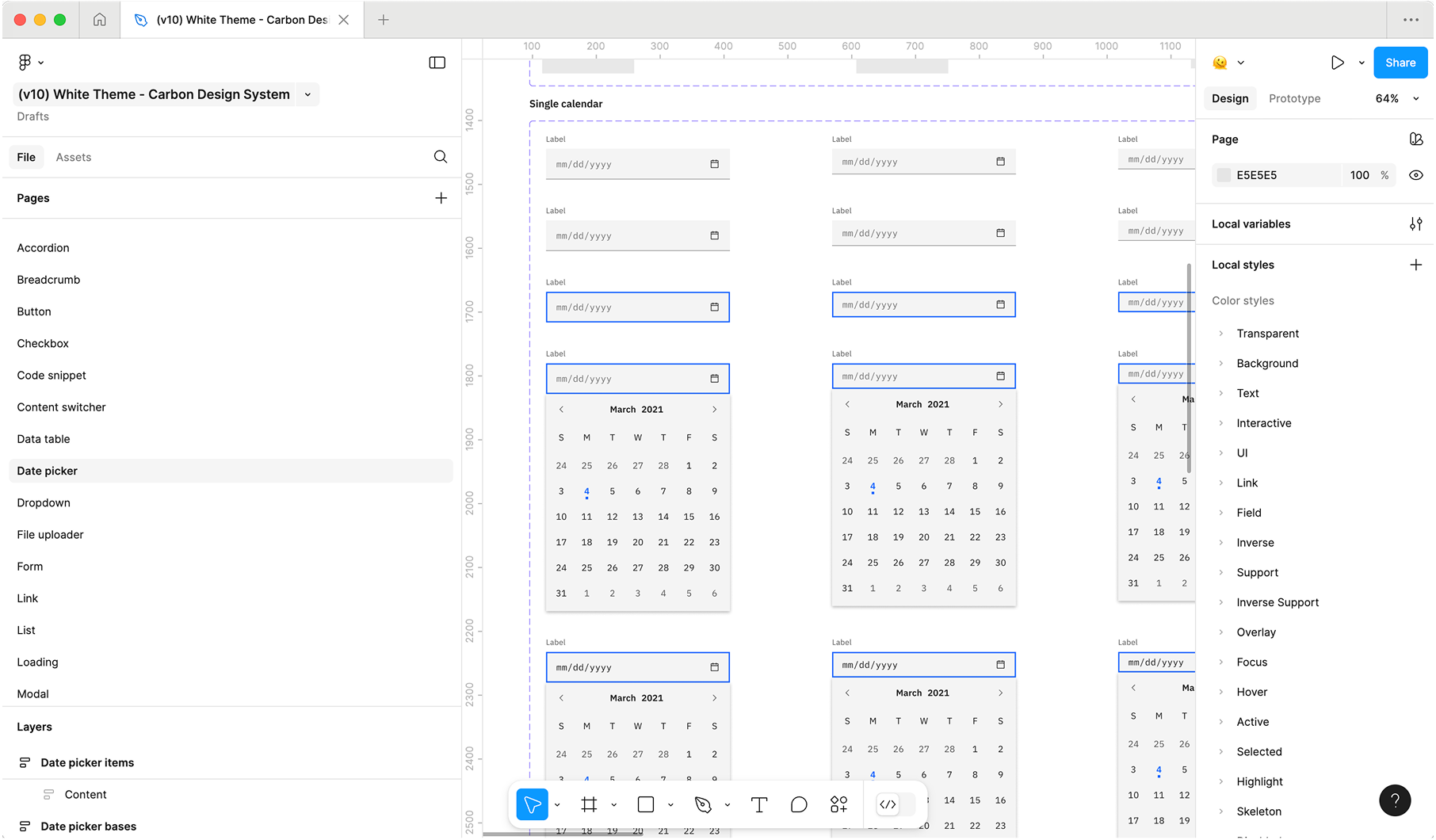The image size is (1436, 840).
Task: Click Date picker items layer icon
Action: point(25,763)
